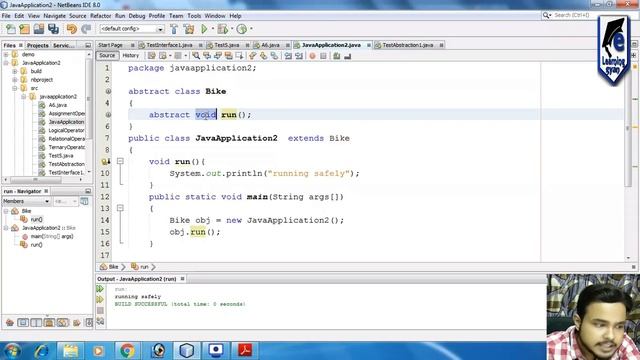This screenshot has height=360, width=640.
Task: Select main(String[] args) in Navigator
Action: tap(52, 236)
